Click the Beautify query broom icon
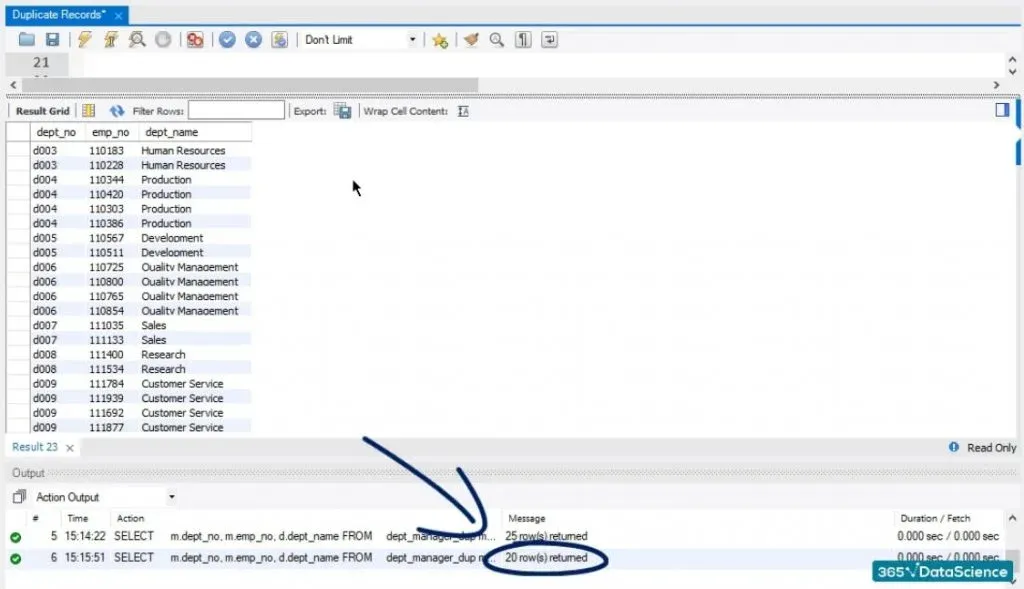Image resolution: width=1024 pixels, height=589 pixels. coord(471,40)
